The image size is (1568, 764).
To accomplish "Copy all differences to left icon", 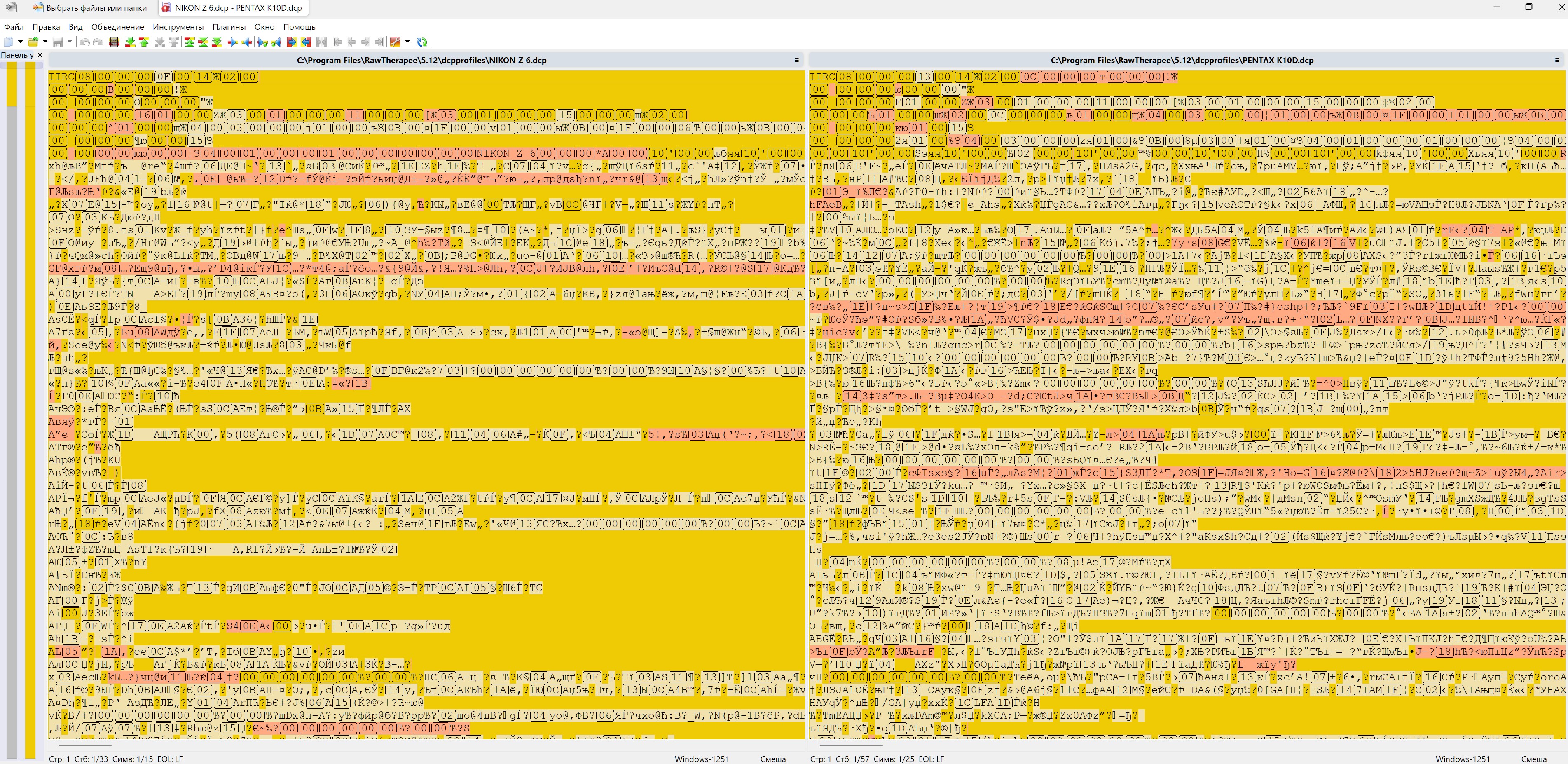I will 306,42.
